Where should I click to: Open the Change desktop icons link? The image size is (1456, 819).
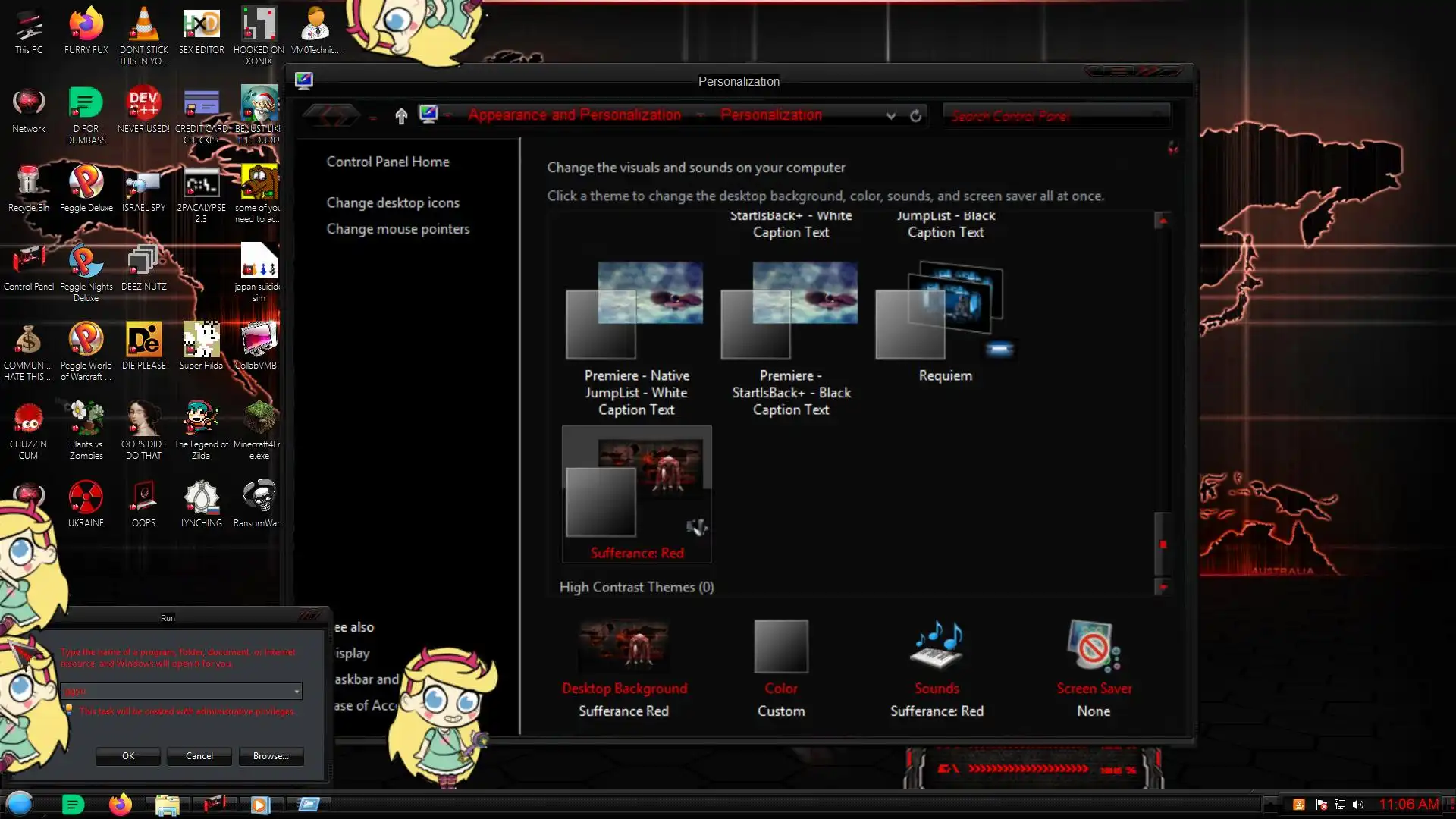[392, 202]
